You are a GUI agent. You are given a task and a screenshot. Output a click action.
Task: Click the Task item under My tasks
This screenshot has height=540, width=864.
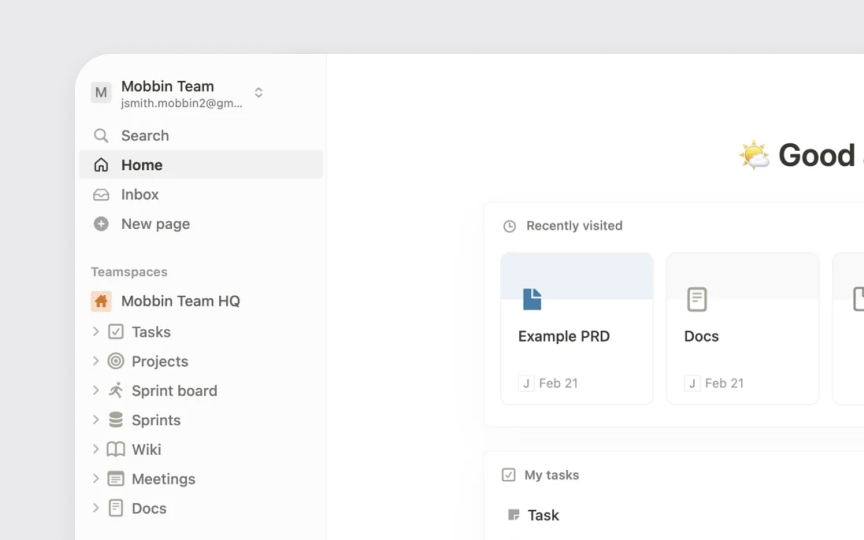[543, 515]
